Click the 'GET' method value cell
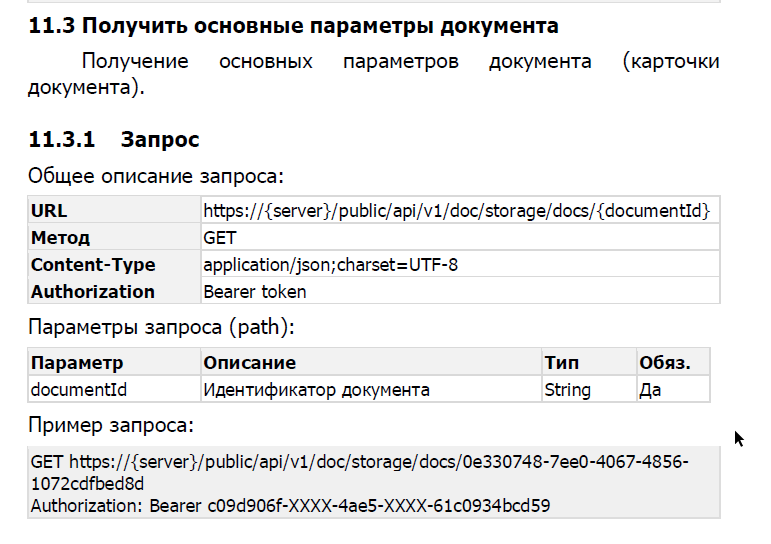Screen dimensions: 771x544 point(219,238)
